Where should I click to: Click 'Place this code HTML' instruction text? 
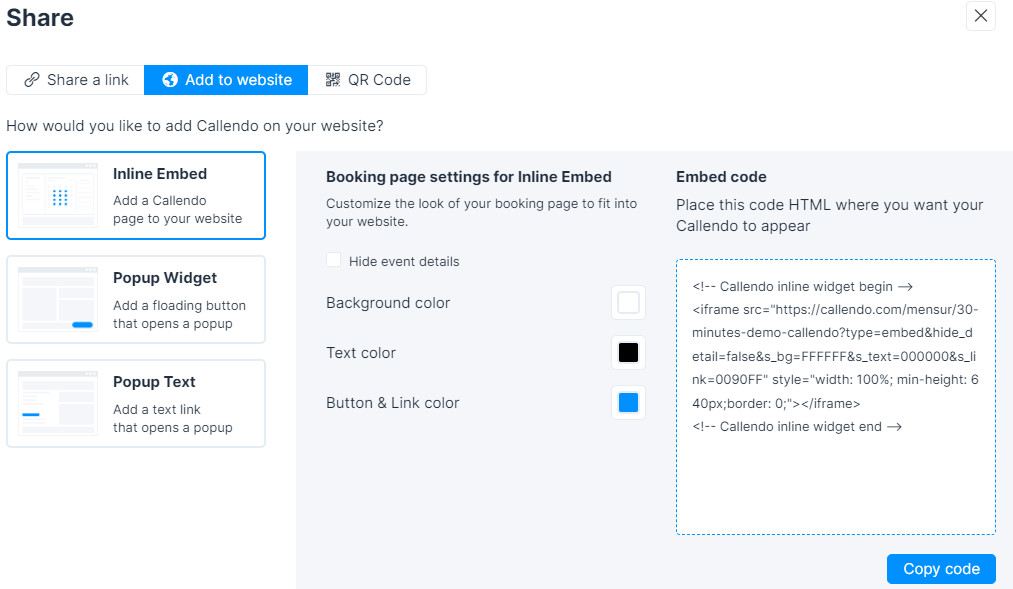click(x=830, y=215)
